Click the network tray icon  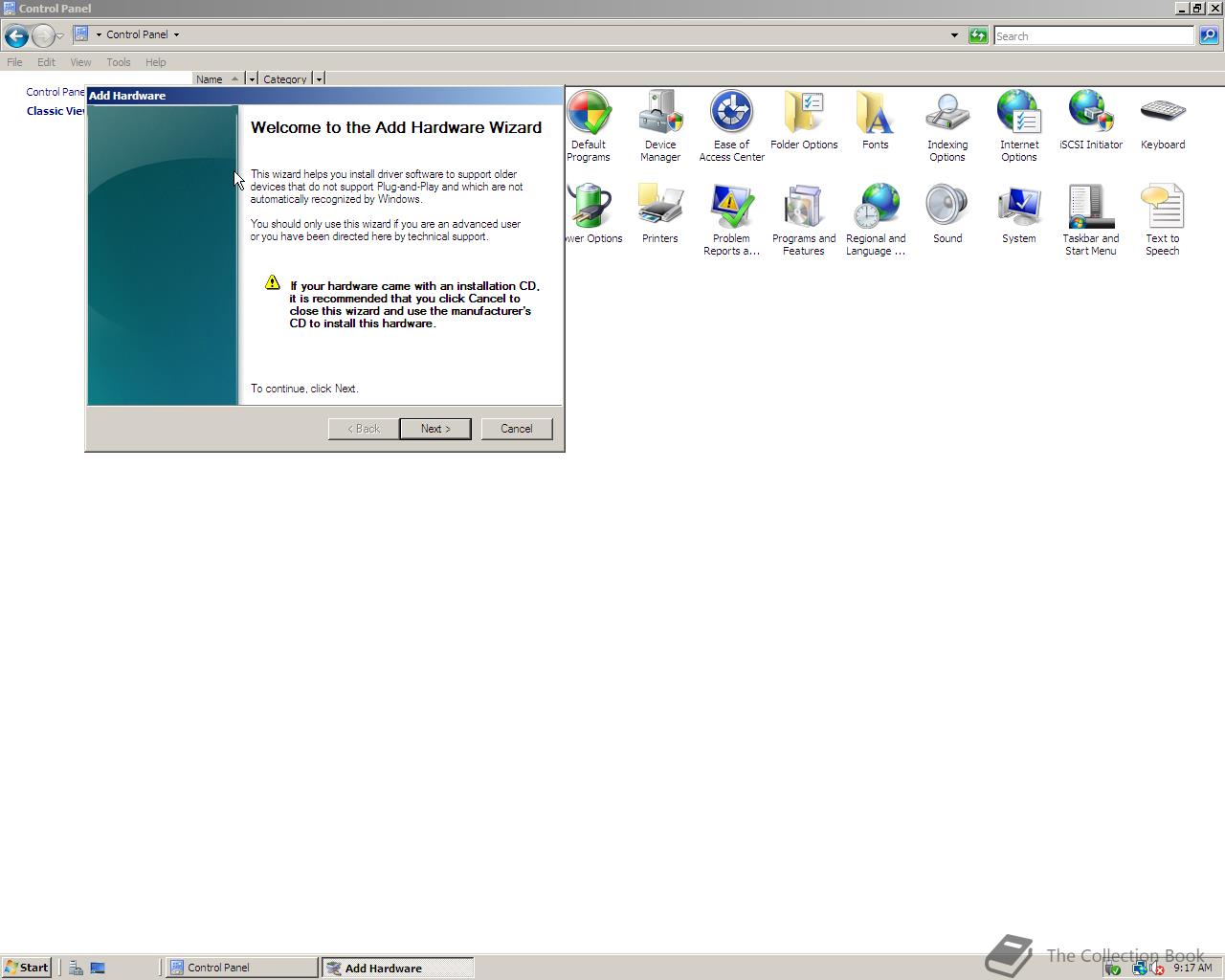[x=1139, y=968]
